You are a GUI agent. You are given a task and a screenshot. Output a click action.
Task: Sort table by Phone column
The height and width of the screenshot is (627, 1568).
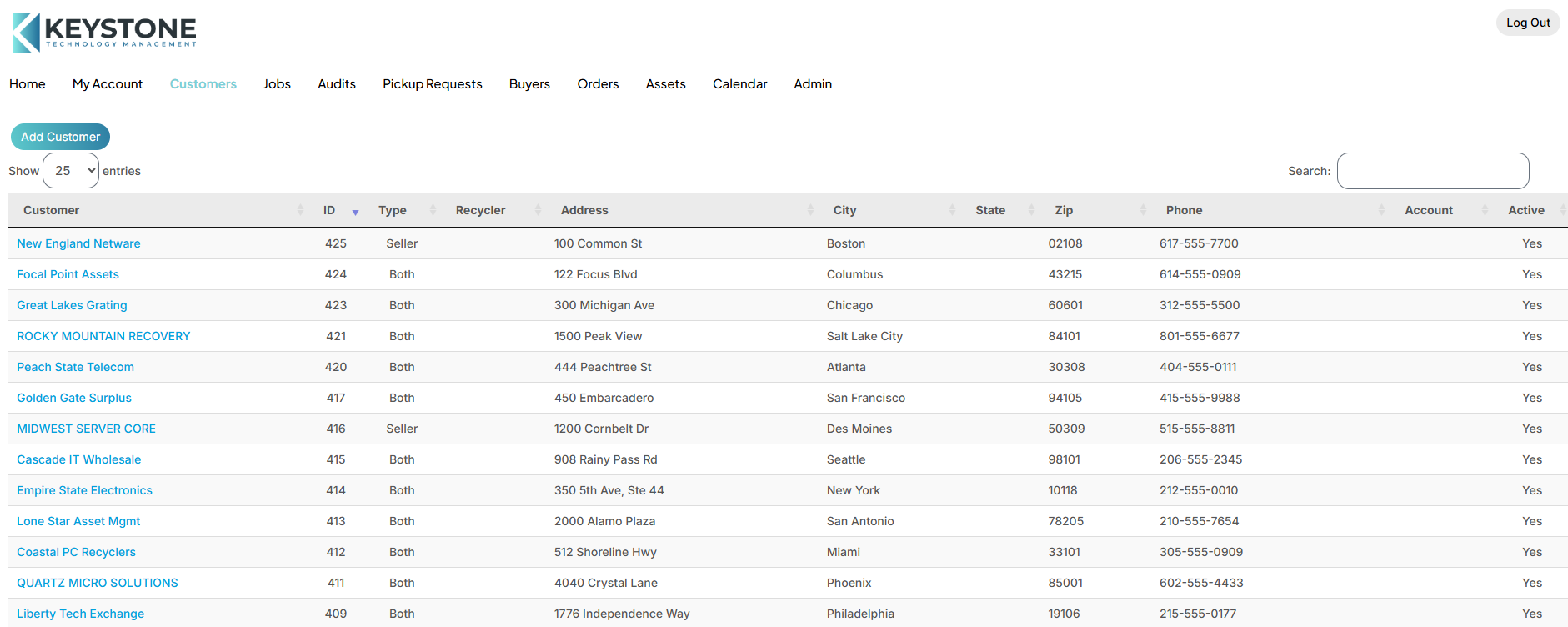click(x=1184, y=211)
